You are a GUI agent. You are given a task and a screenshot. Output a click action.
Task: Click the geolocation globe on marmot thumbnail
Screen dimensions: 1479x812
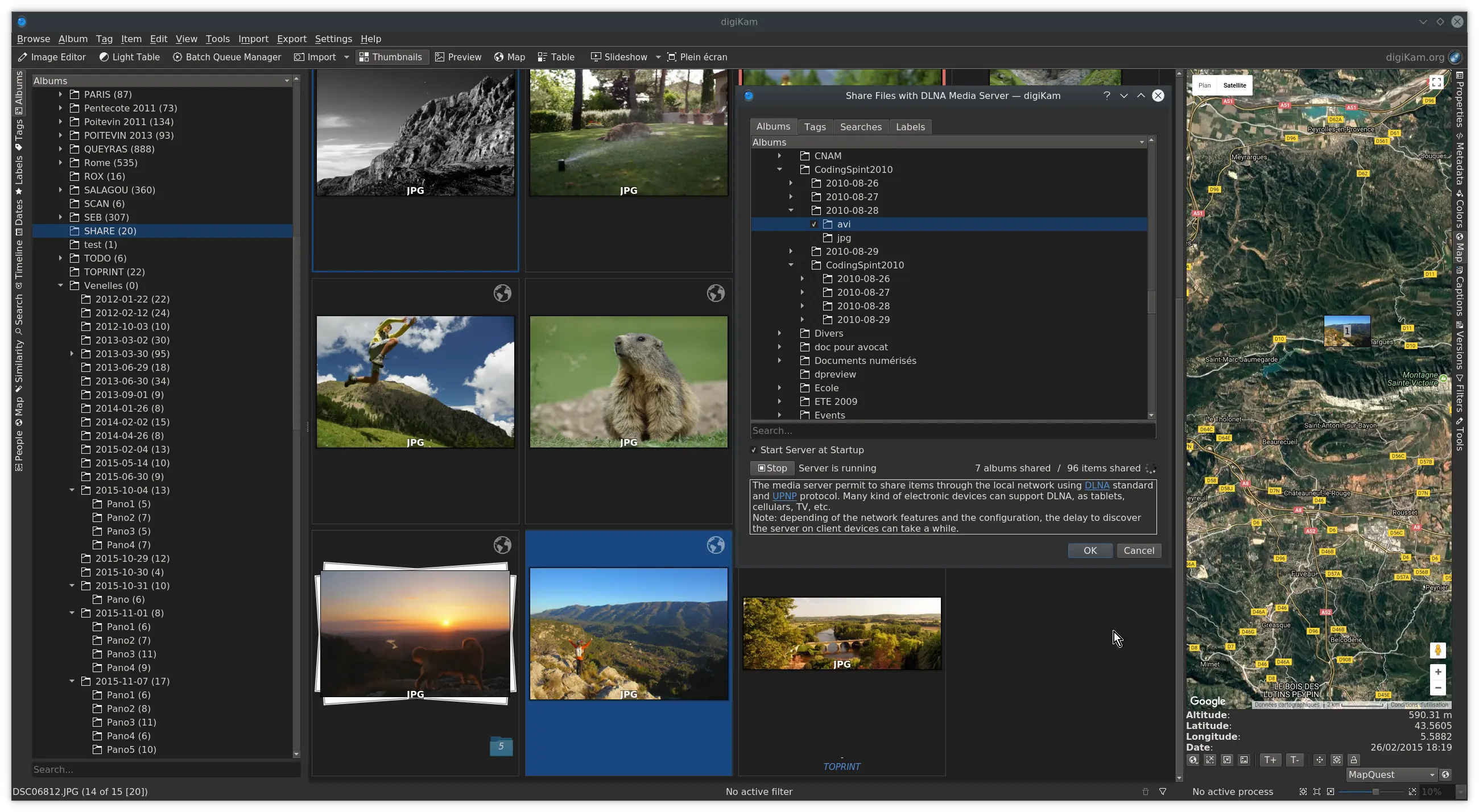click(715, 293)
